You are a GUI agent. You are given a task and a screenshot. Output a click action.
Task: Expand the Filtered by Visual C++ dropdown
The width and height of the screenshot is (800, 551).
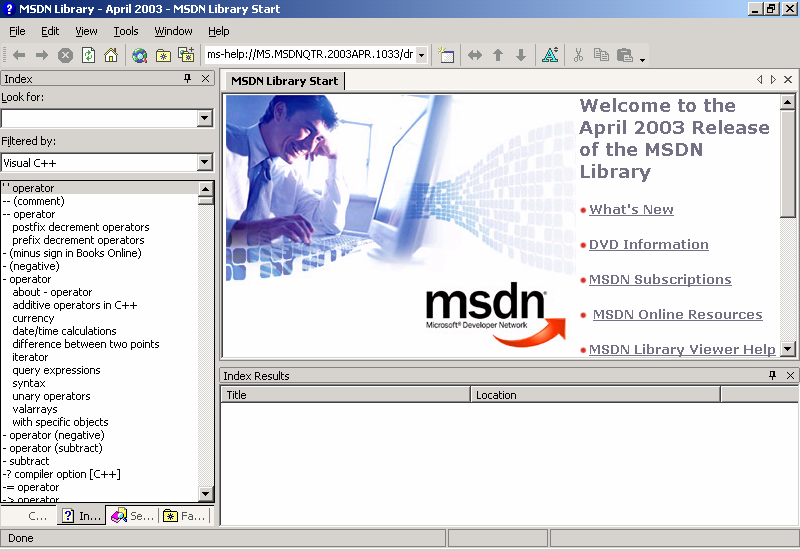point(205,162)
